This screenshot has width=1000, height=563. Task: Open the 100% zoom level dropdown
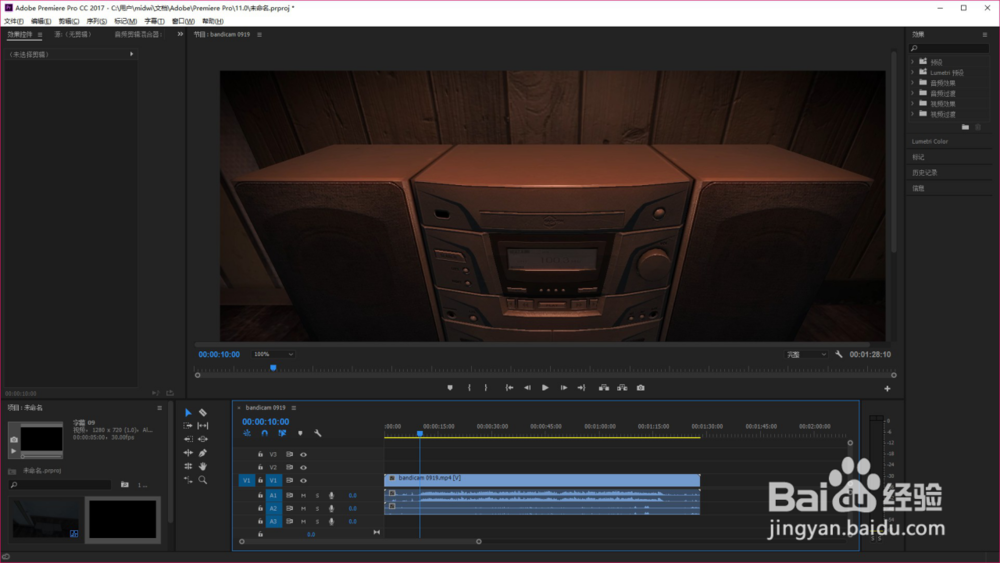273,354
